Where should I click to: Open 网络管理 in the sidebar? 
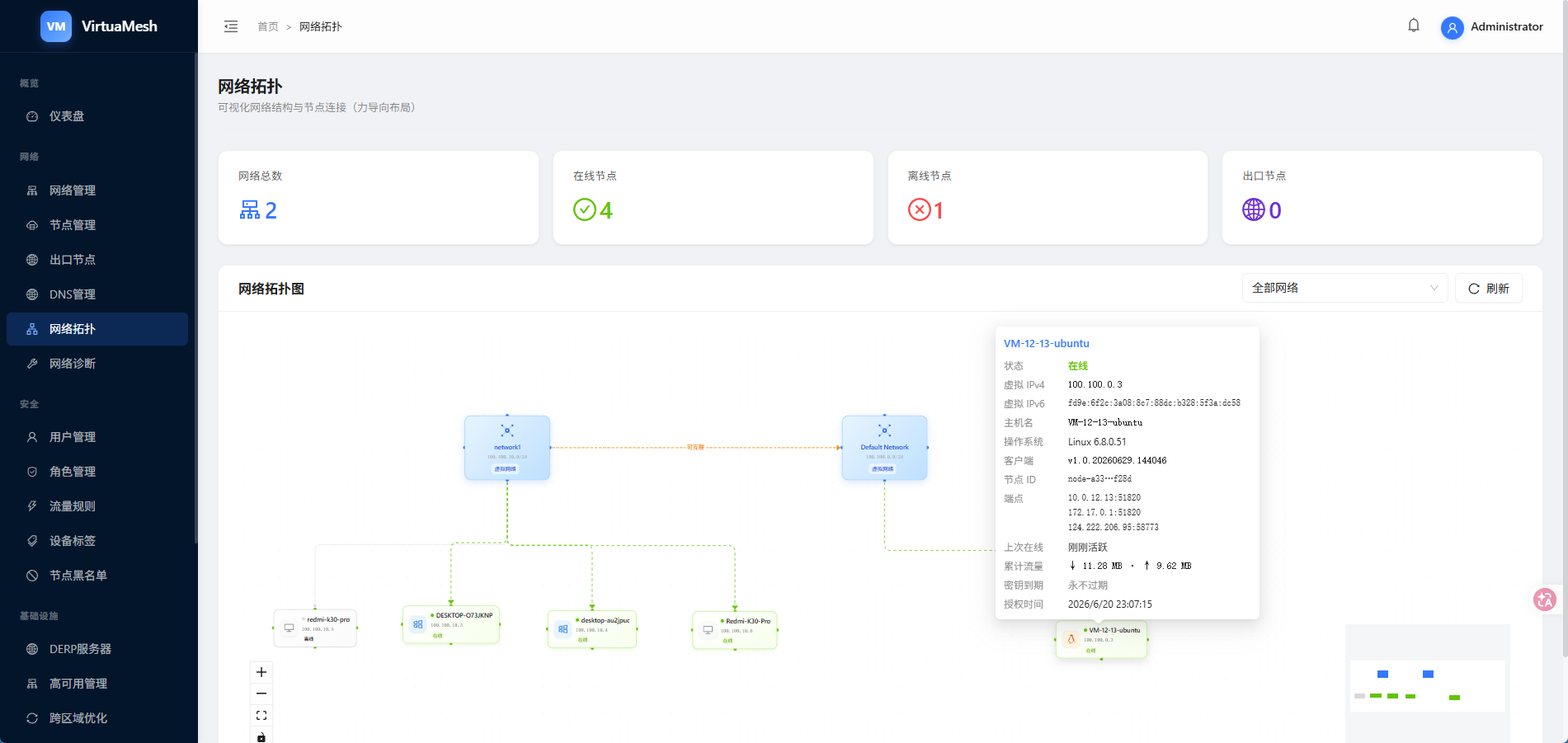[97, 190]
